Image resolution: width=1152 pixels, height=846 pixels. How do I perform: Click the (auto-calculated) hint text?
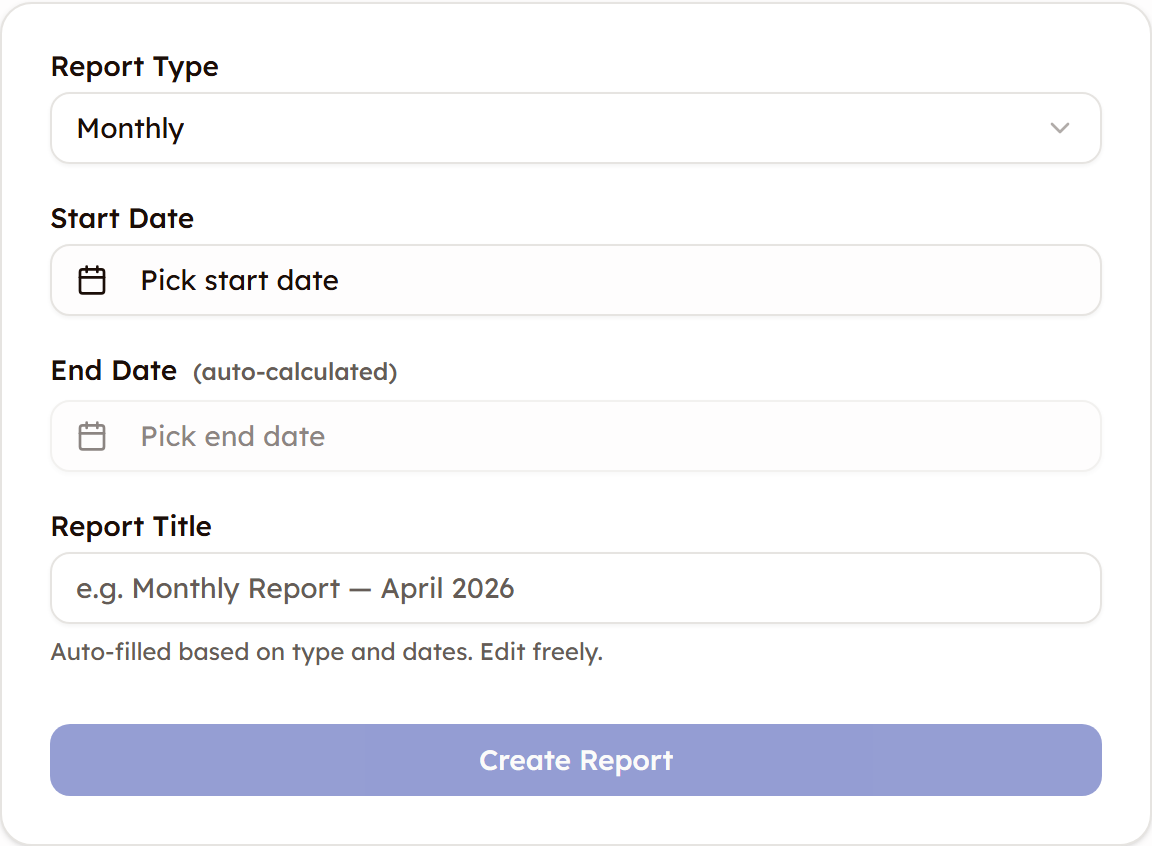point(295,372)
